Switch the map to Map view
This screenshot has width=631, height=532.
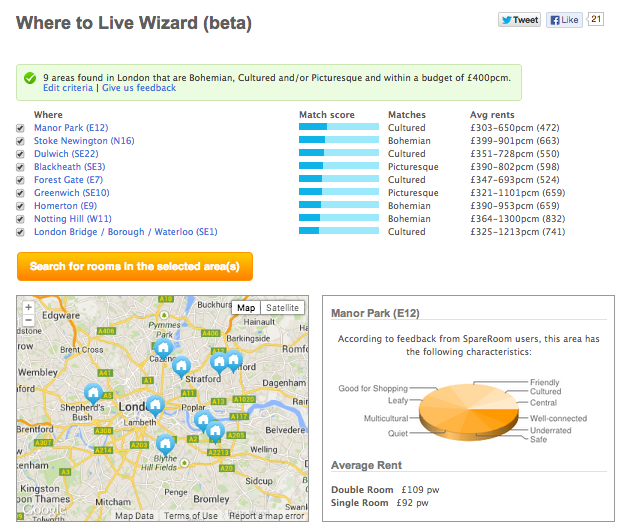tap(246, 308)
